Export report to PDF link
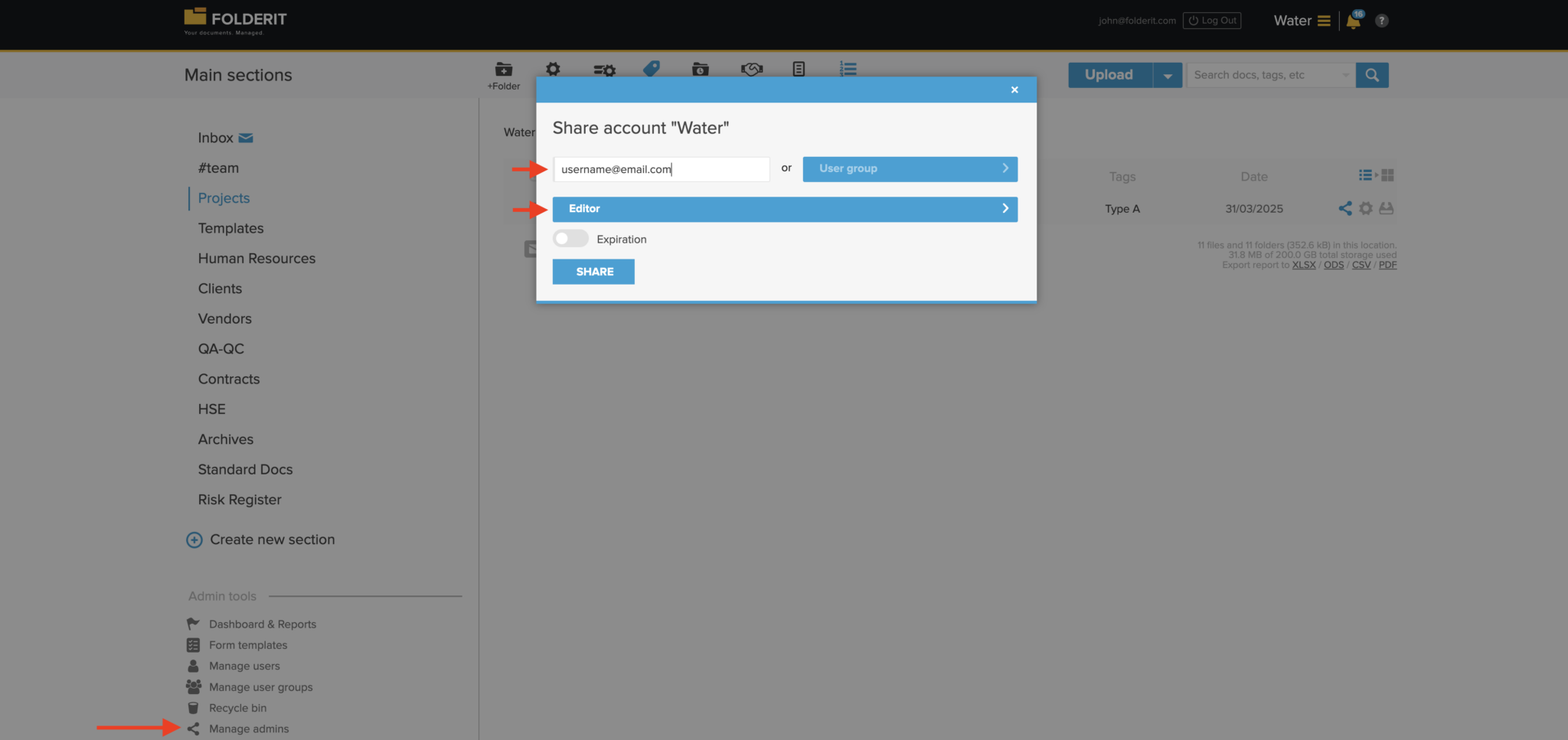This screenshot has height=740, width=1568. [x=1387, y=265]
